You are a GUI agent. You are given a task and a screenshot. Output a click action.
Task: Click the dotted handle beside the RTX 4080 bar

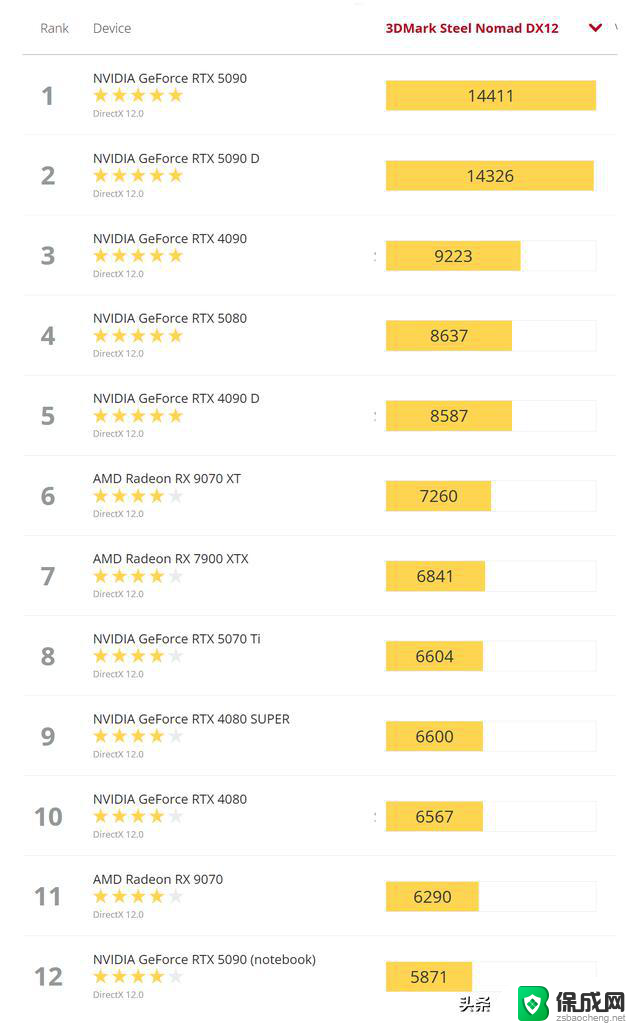tap(375, 817)
